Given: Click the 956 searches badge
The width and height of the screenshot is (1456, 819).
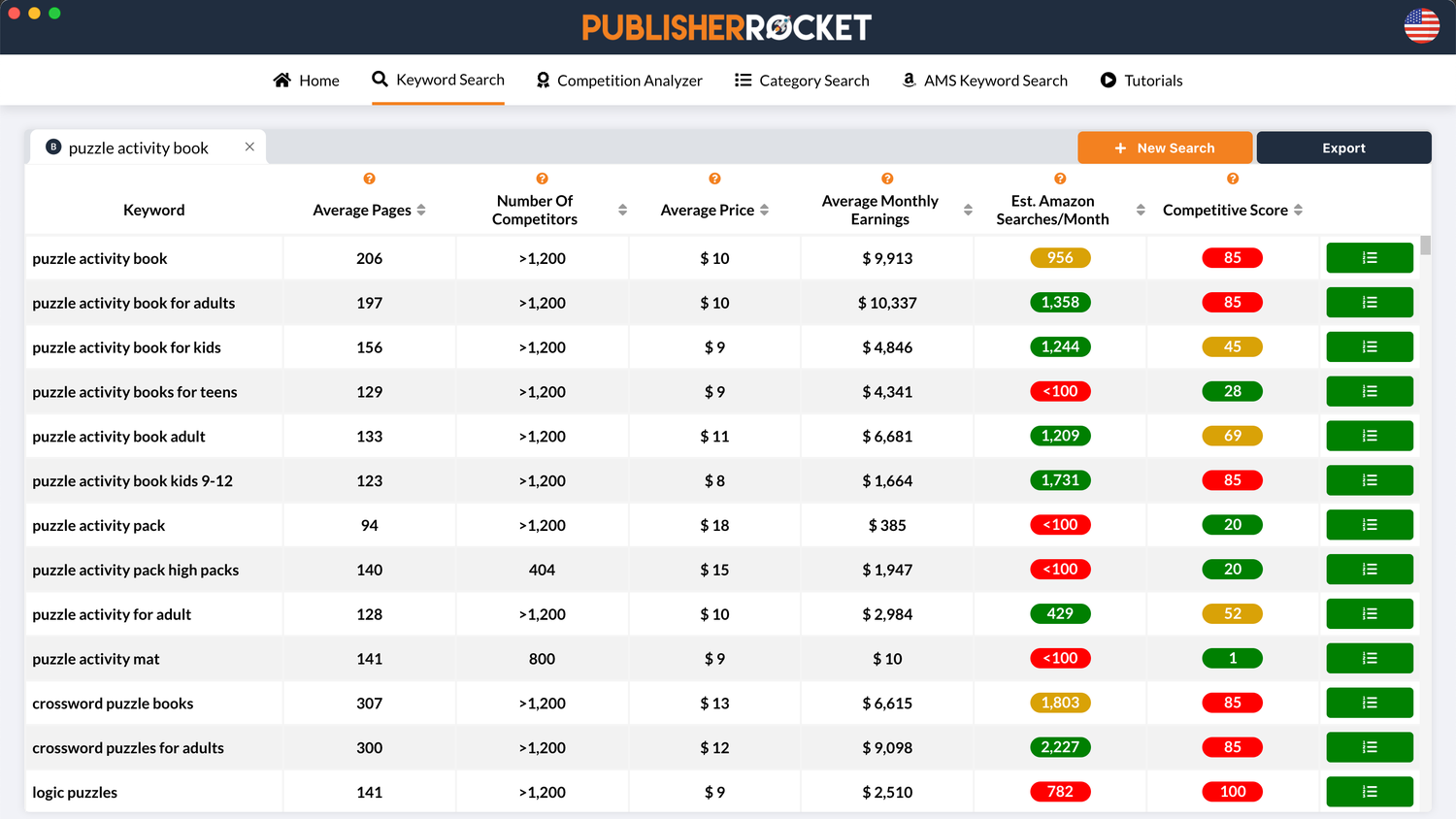Looking at the screenshot, I should (x=1060, y=258).
